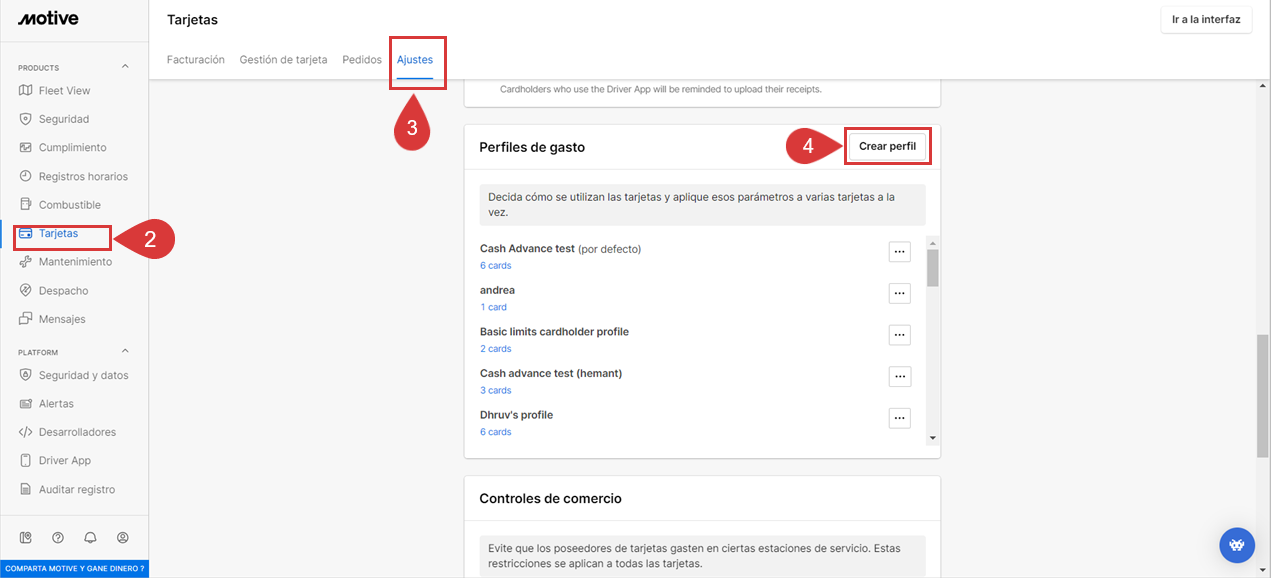Click the Driver App phone icon

coord(26,461)
